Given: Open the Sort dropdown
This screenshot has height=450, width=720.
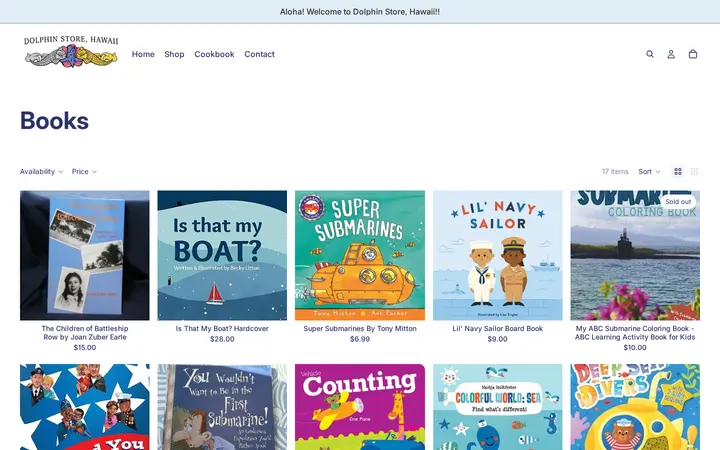Looking at the screenshot, I should pos(649,171).
